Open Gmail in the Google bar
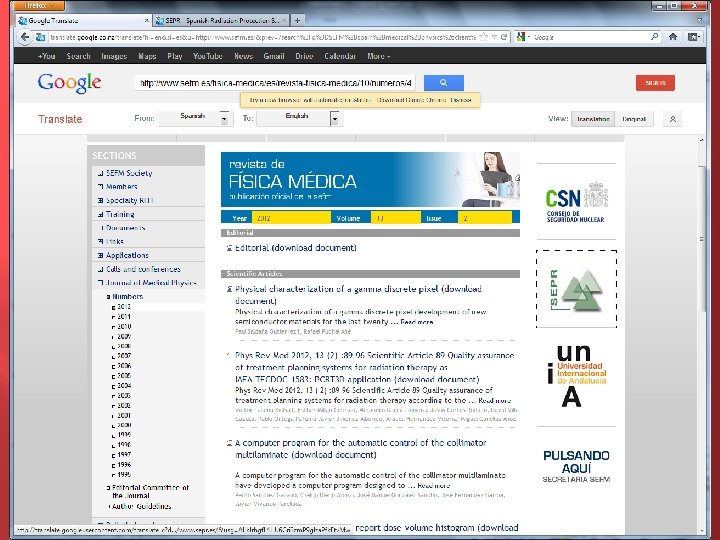The width and height of the screenshot is (720, 540). pos(274,56)
